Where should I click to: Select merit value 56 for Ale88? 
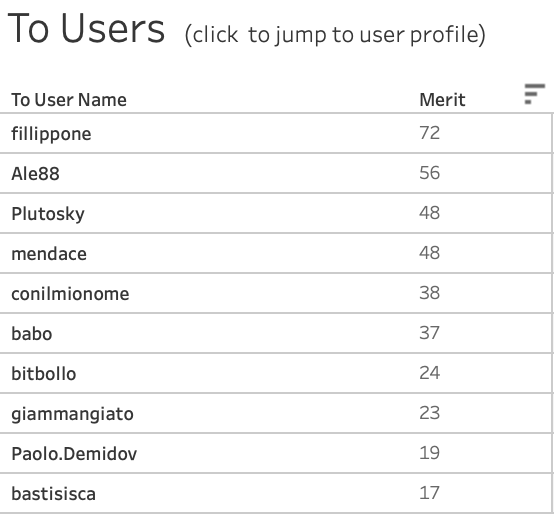point(429,173)
